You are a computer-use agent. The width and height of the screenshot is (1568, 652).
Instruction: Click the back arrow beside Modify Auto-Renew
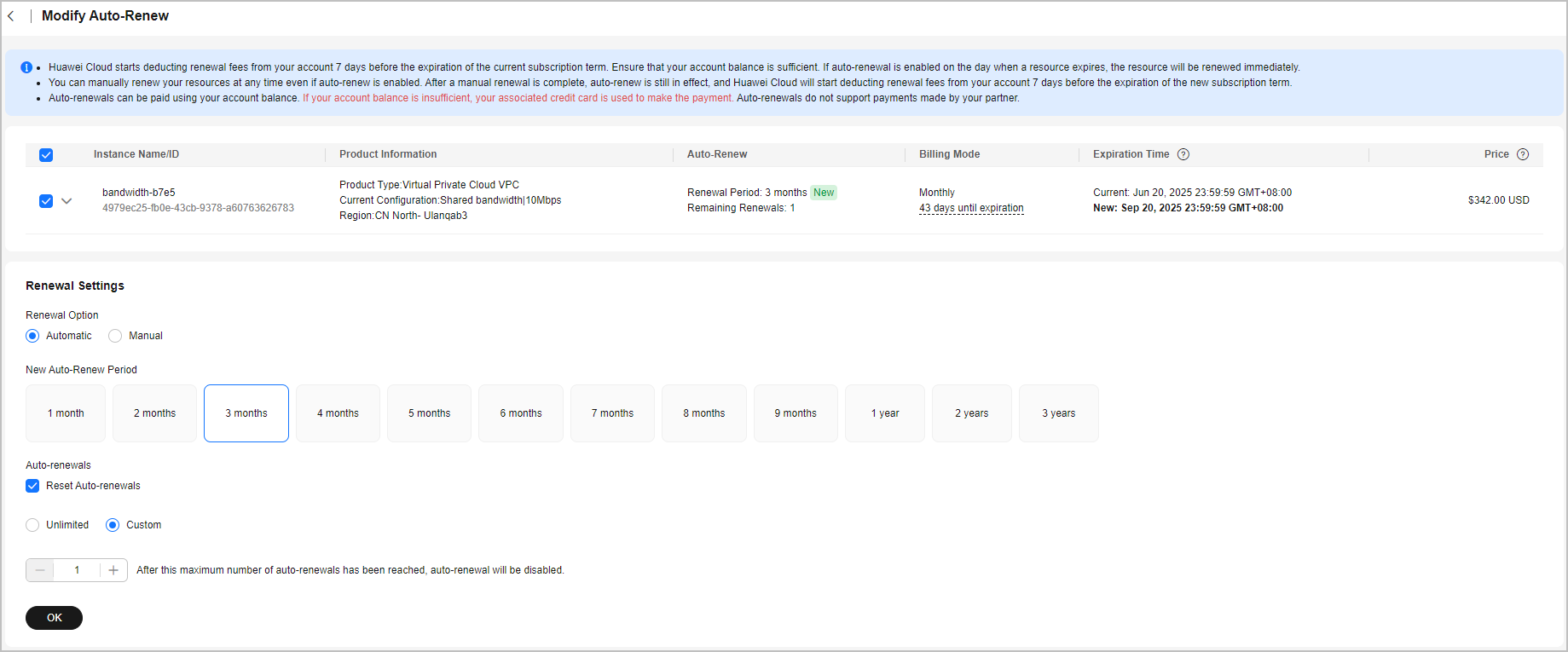pyautogui.click(x=11, y=16)
